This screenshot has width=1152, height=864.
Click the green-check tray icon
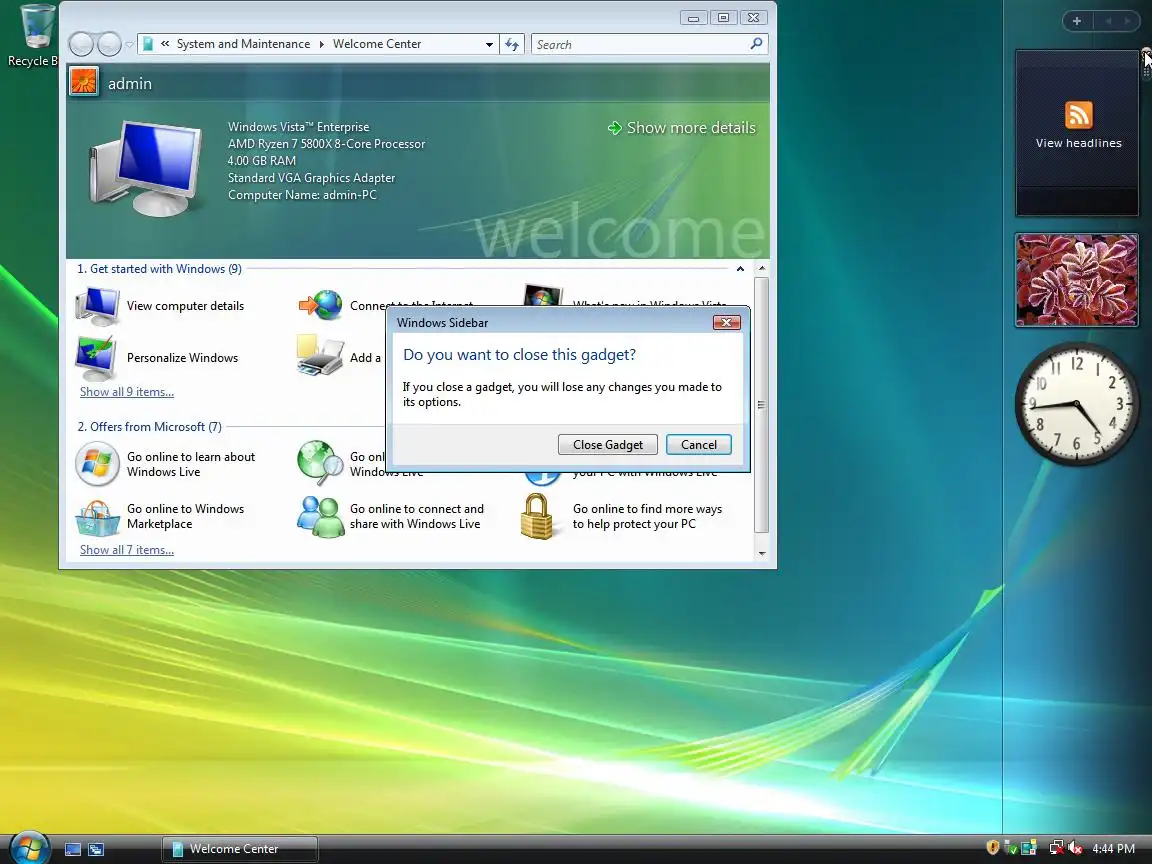[x=1010, y=848]
